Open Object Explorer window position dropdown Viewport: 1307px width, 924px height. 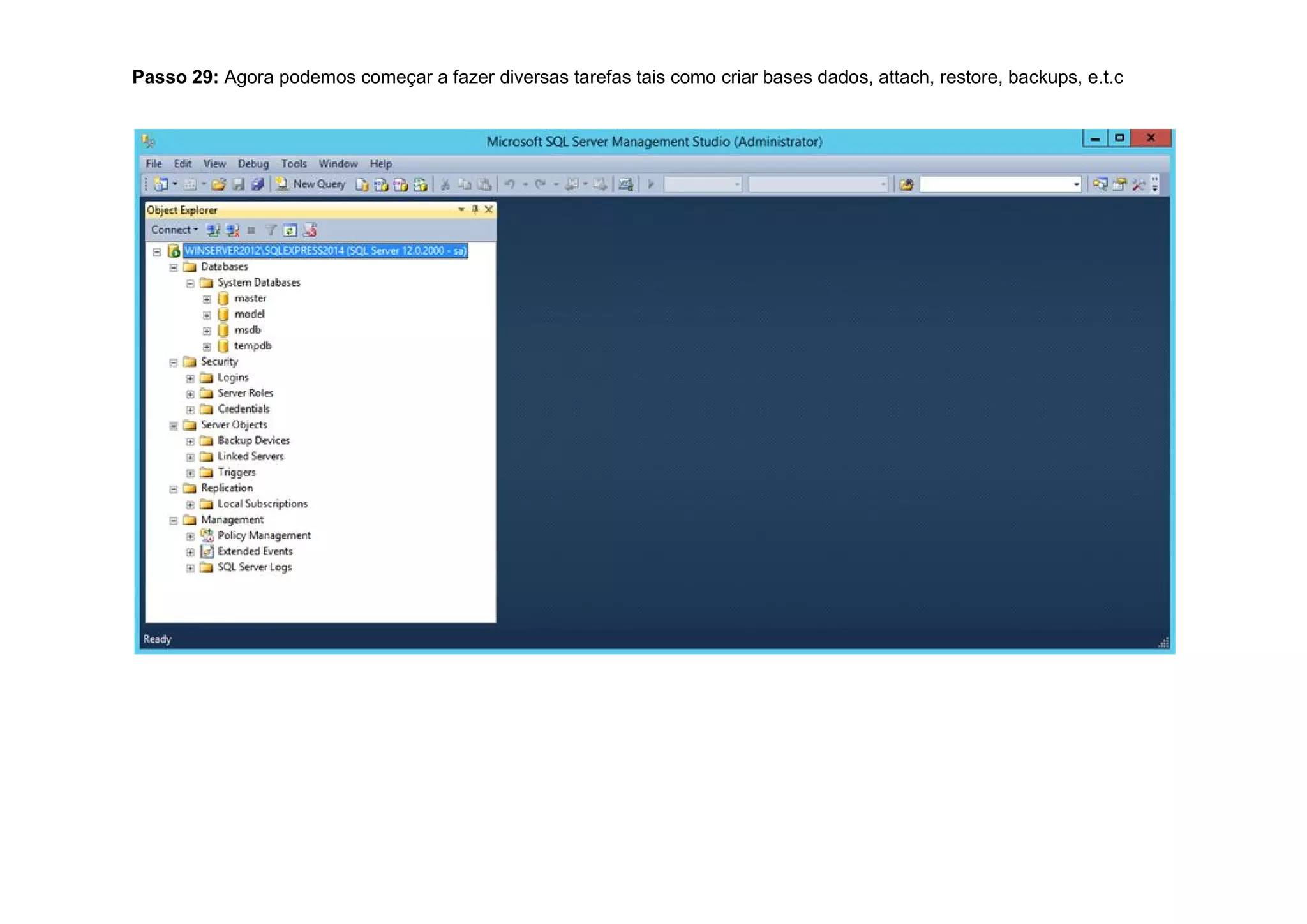[x=461, y=209]
